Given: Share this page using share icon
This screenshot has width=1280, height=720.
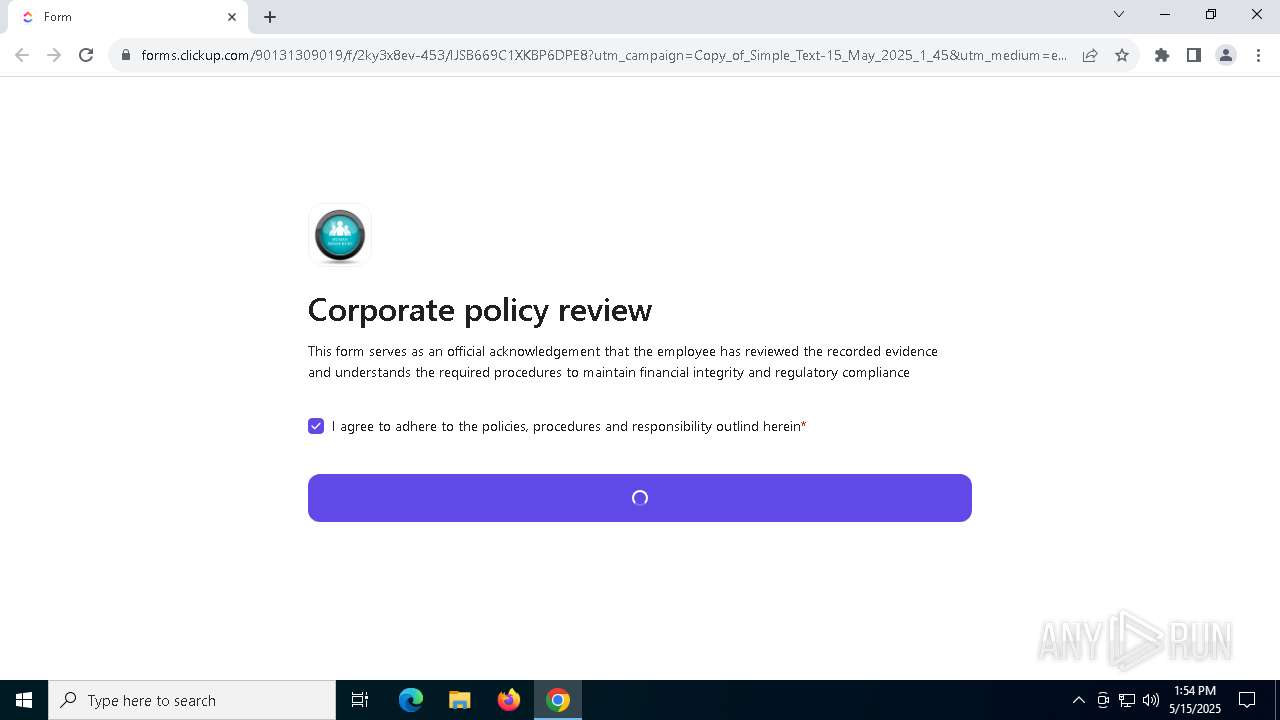Looking at the screenshot, I should 1090,55.
